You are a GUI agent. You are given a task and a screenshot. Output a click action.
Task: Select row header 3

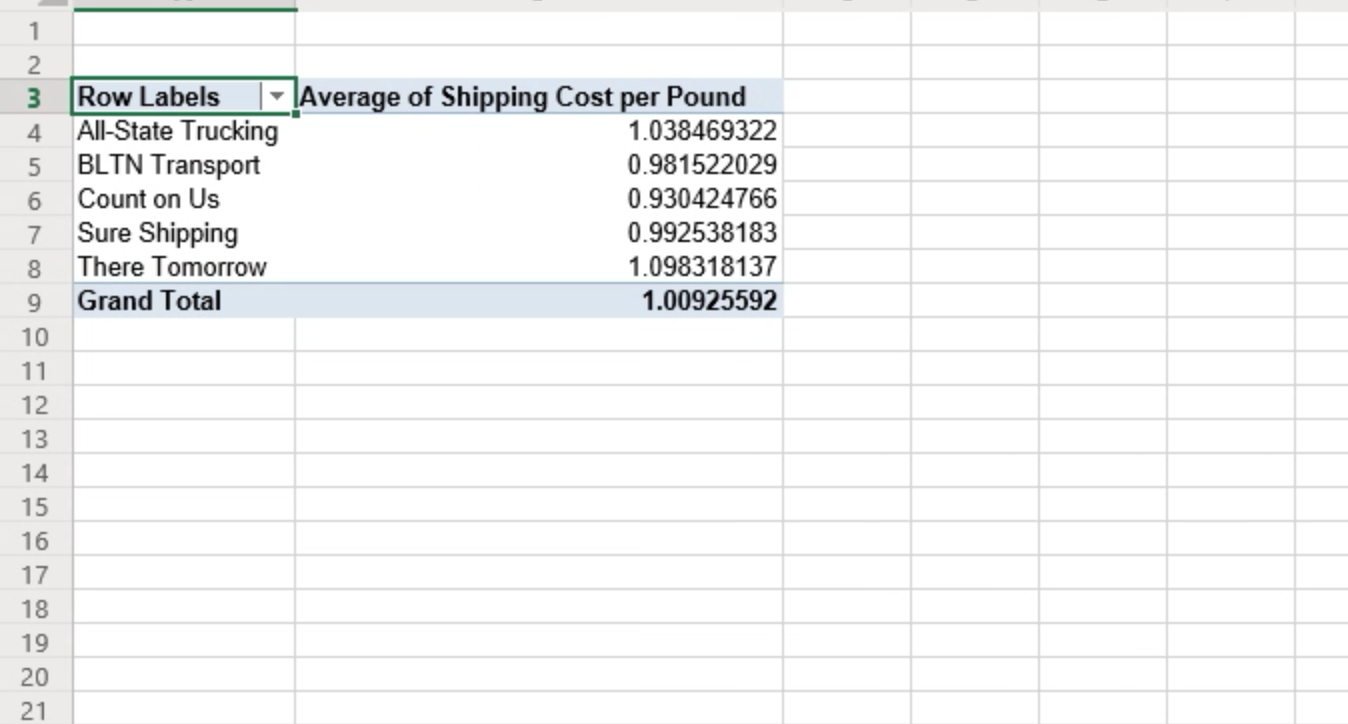(36, 98)
